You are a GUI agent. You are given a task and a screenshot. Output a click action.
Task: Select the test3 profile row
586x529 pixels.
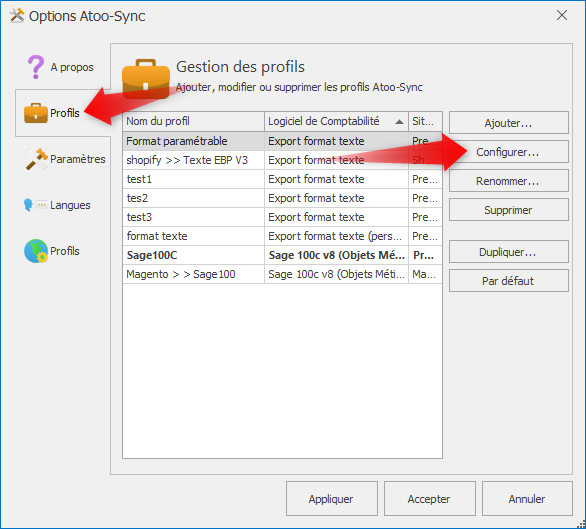283,217
